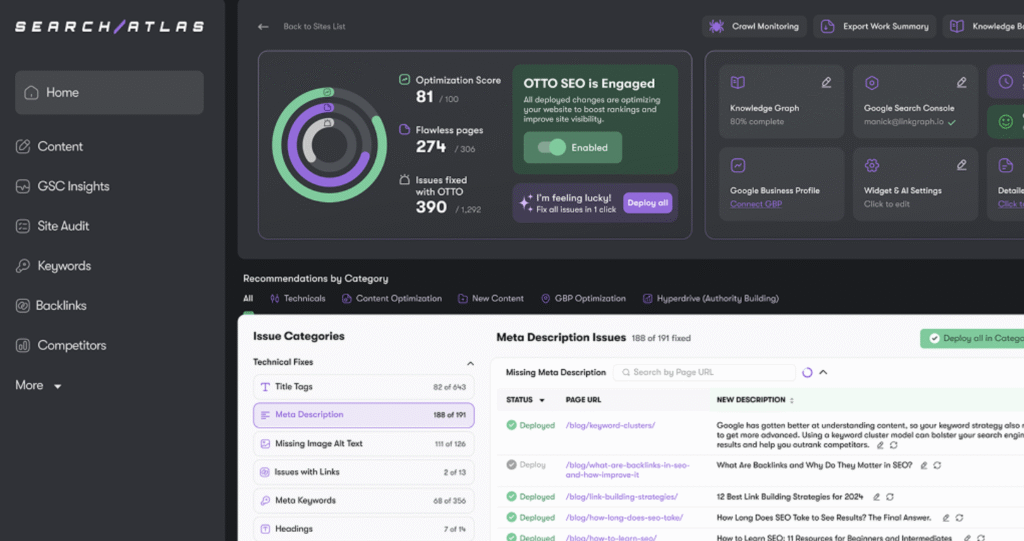Open /blog/keyword-clusters/ page link

pyautogui.click(x=610, y=425)
